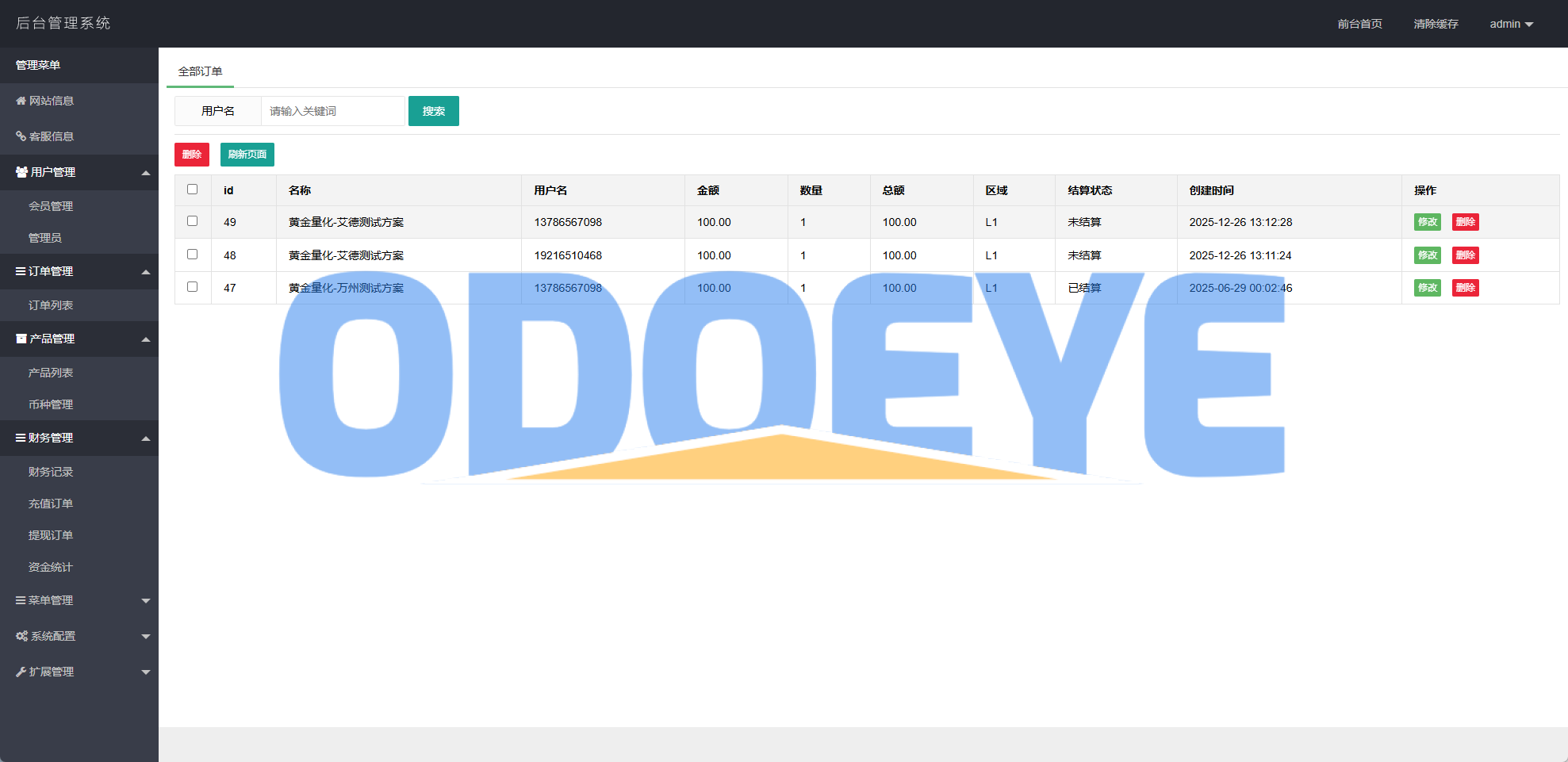
Task: Click the wrench icon beside 扩展管理
Action: pyautogui.click(x=21, y=672)
